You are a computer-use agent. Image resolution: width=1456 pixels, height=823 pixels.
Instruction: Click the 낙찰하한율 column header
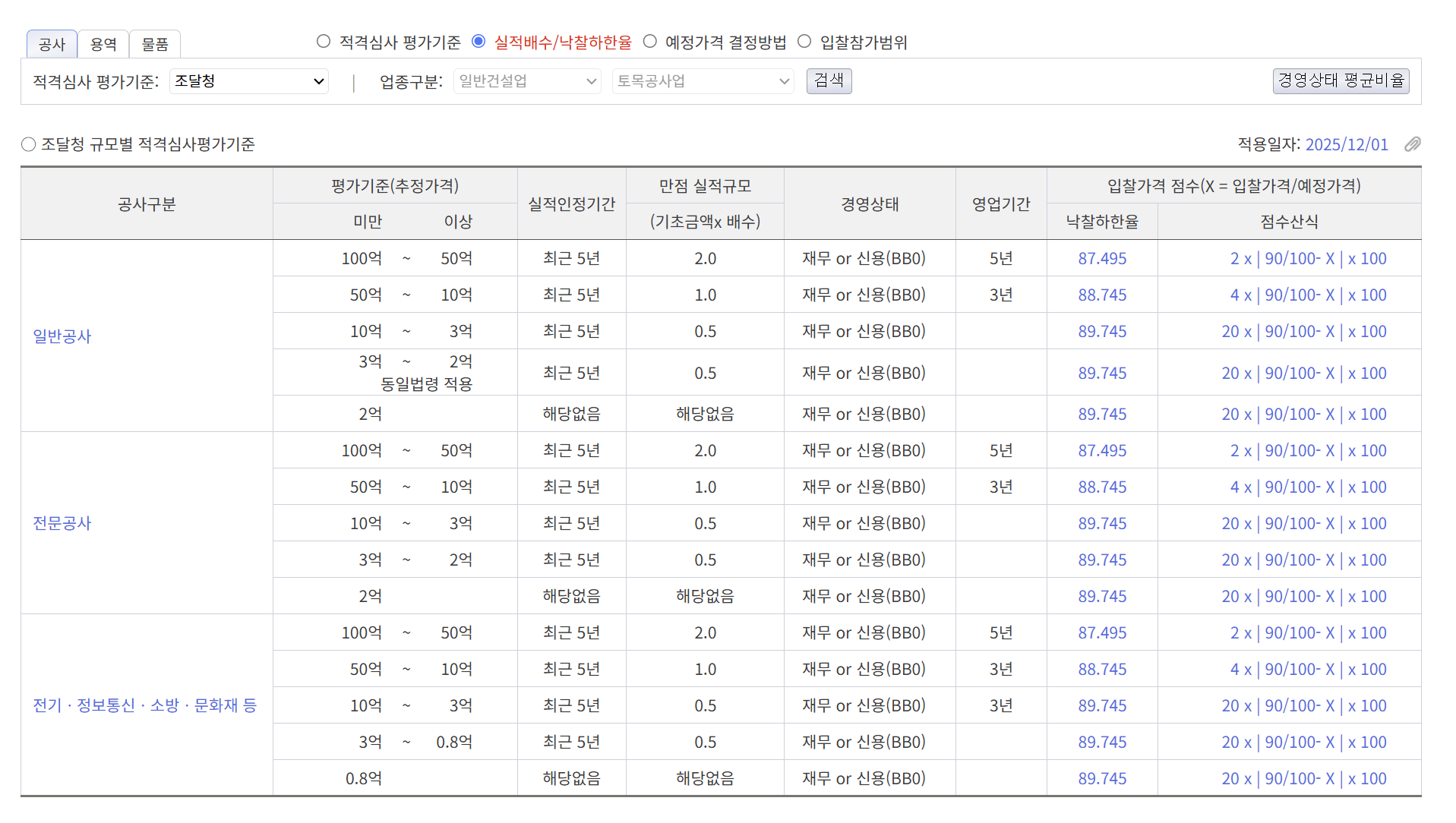(x=1102, y=222)
